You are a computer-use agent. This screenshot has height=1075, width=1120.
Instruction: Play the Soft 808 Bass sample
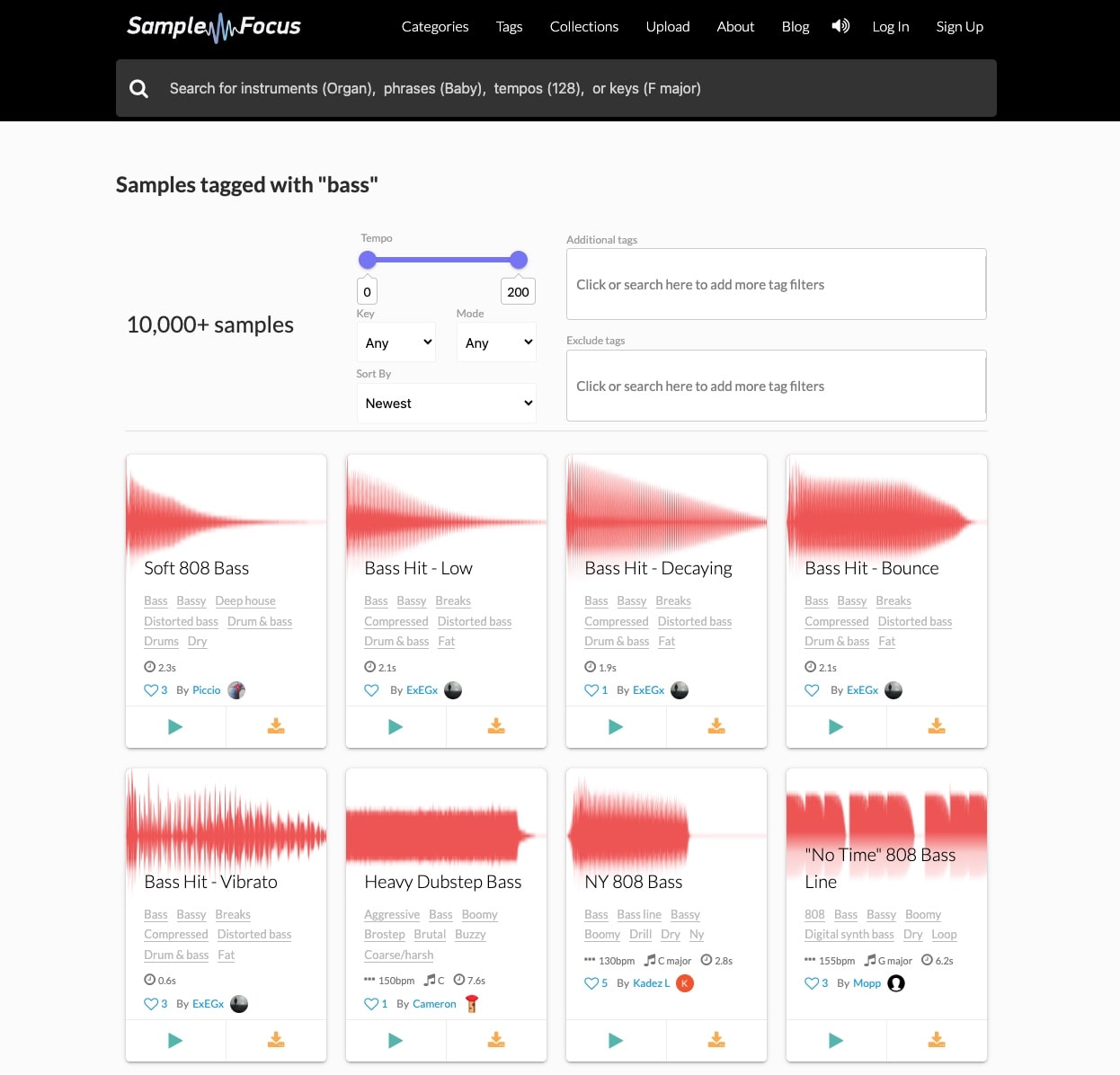click(175, 727)
